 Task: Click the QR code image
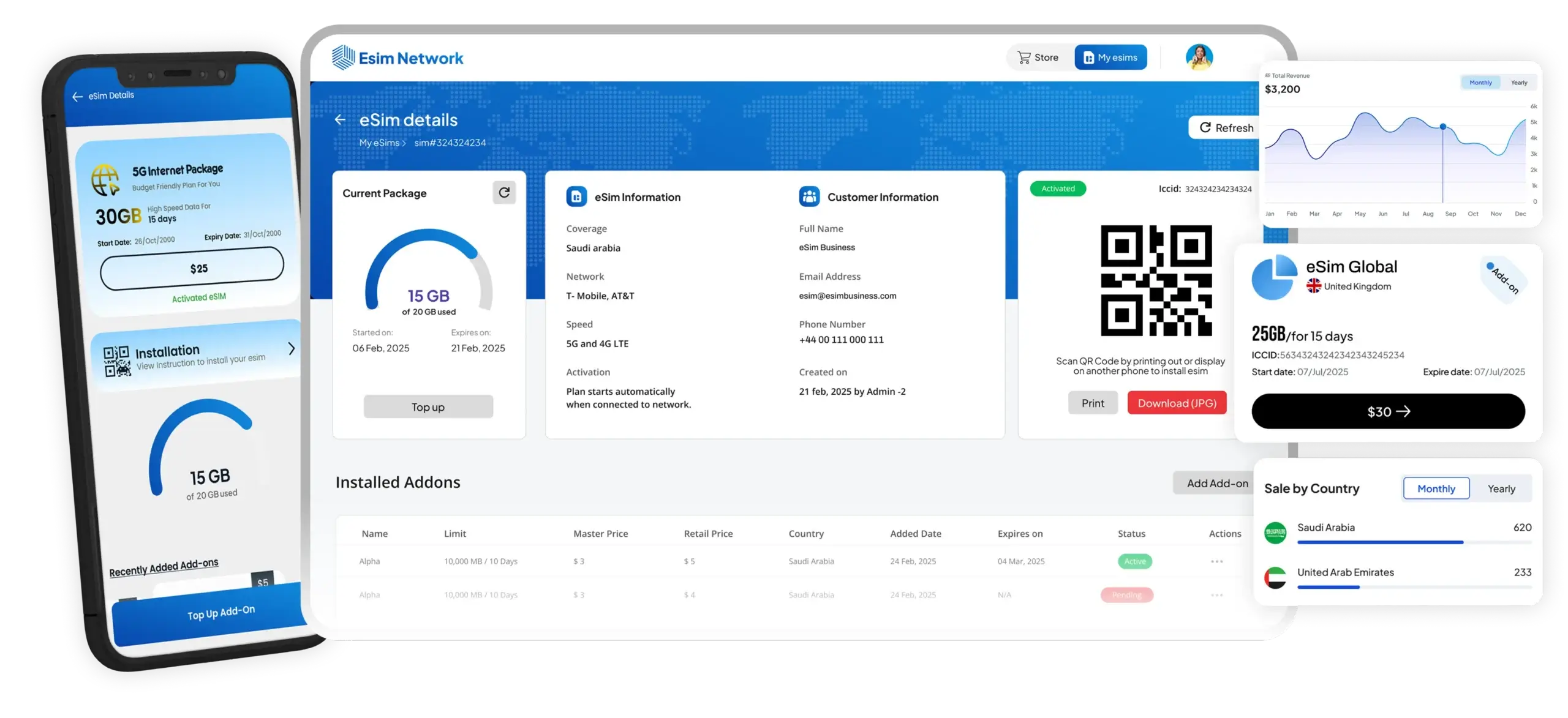tap(1156, 280)
